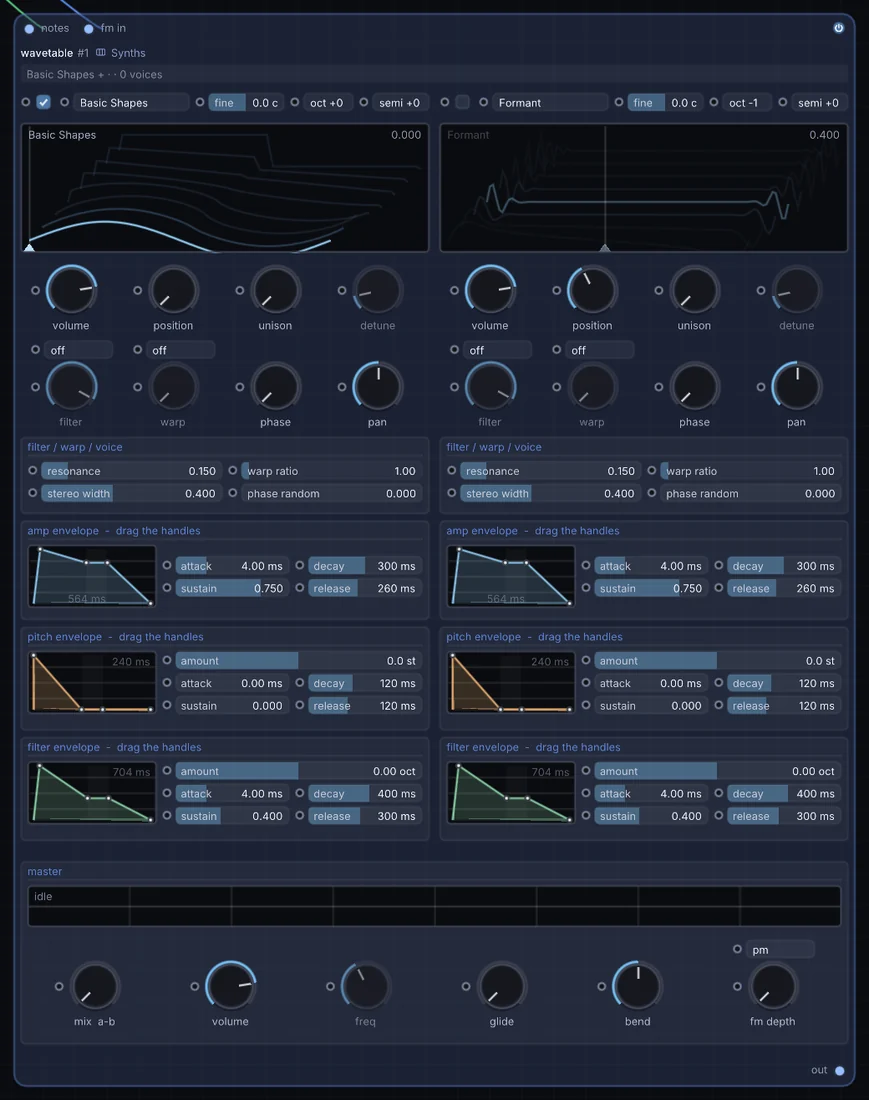Click oscillator A pan knob

pos(377,387)
